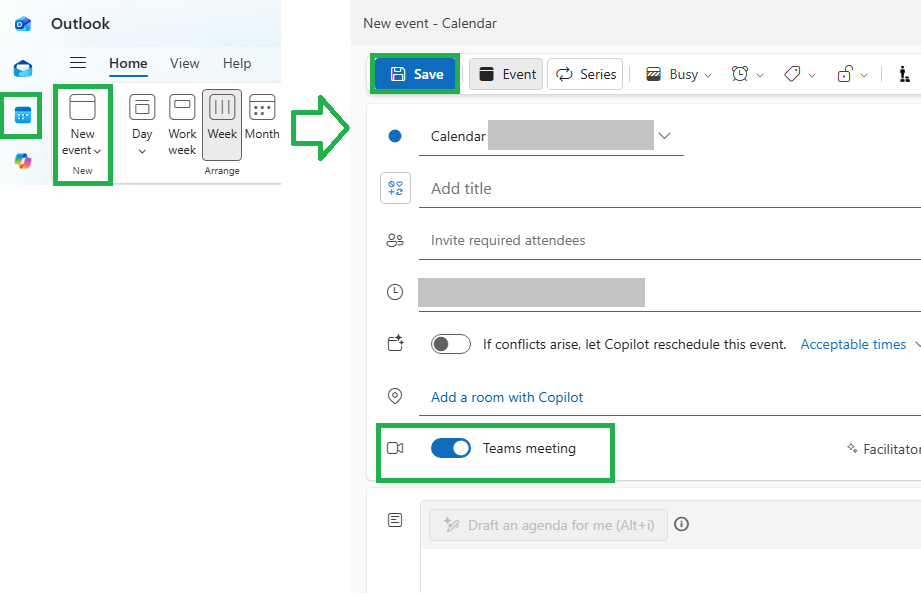Switch to Week view
This screenshot has width=921, height=595.
(x=222, y=125)
